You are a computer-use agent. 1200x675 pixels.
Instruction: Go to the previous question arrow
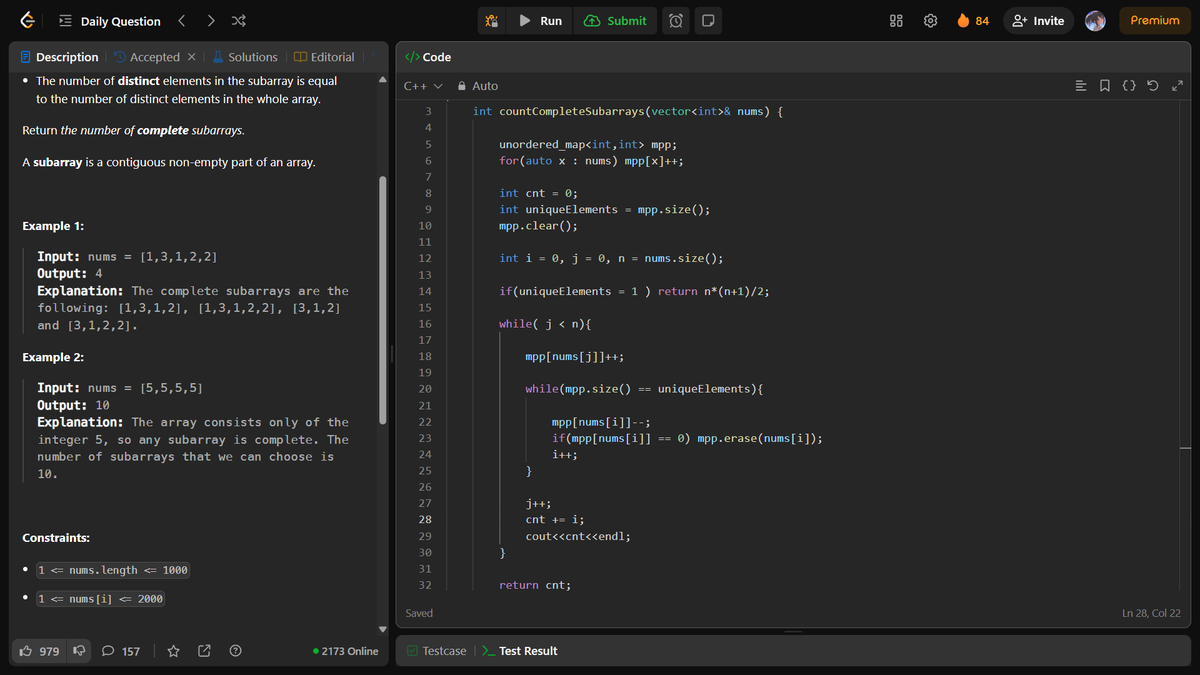tap(181, 21)
